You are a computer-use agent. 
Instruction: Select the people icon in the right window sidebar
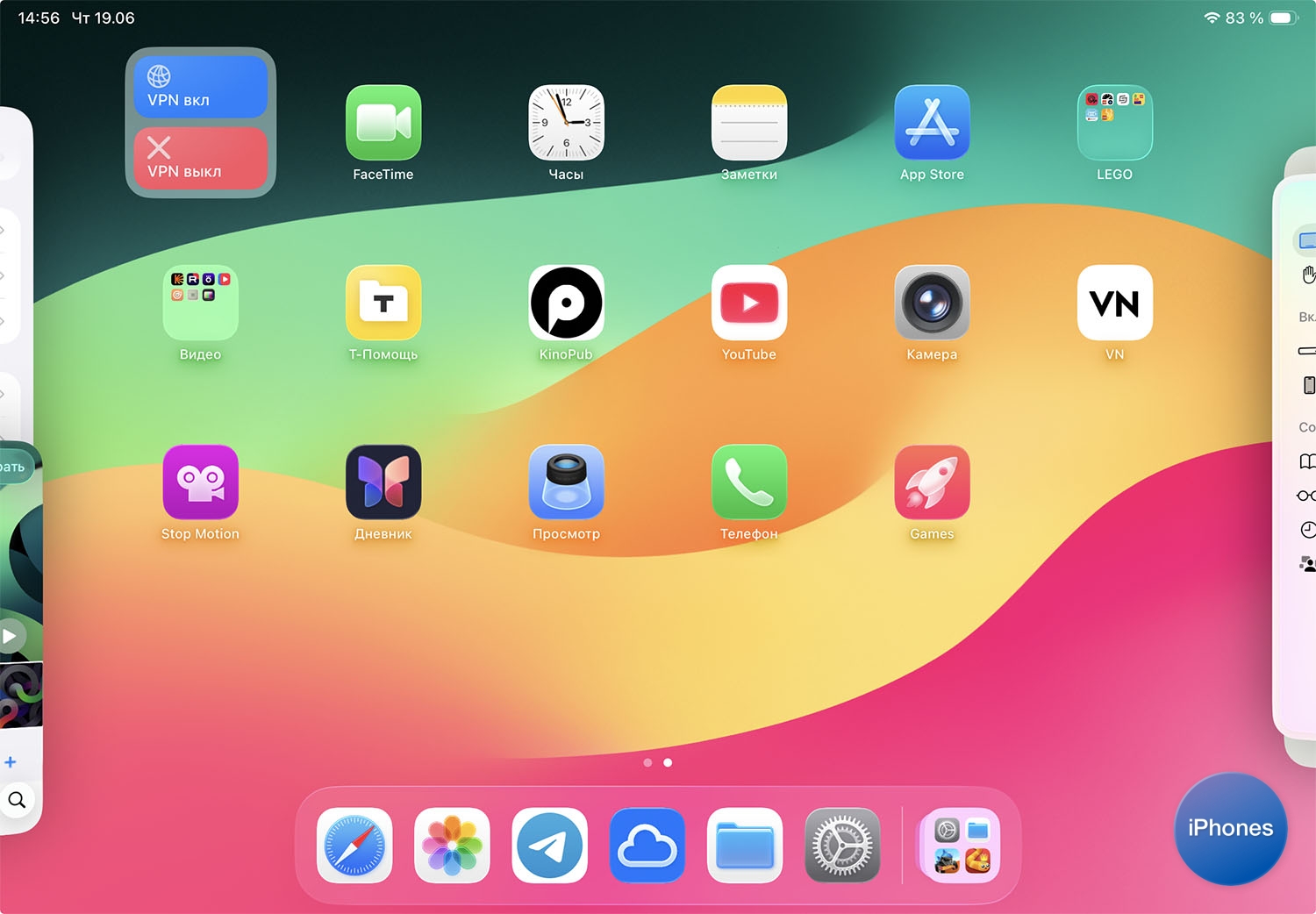(1307, 564)
